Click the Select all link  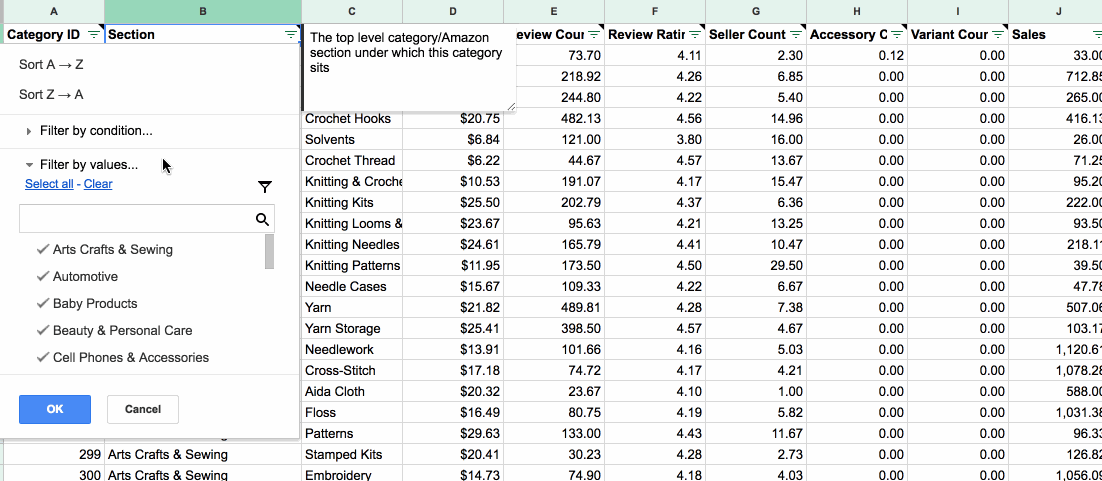pos(49,184)
